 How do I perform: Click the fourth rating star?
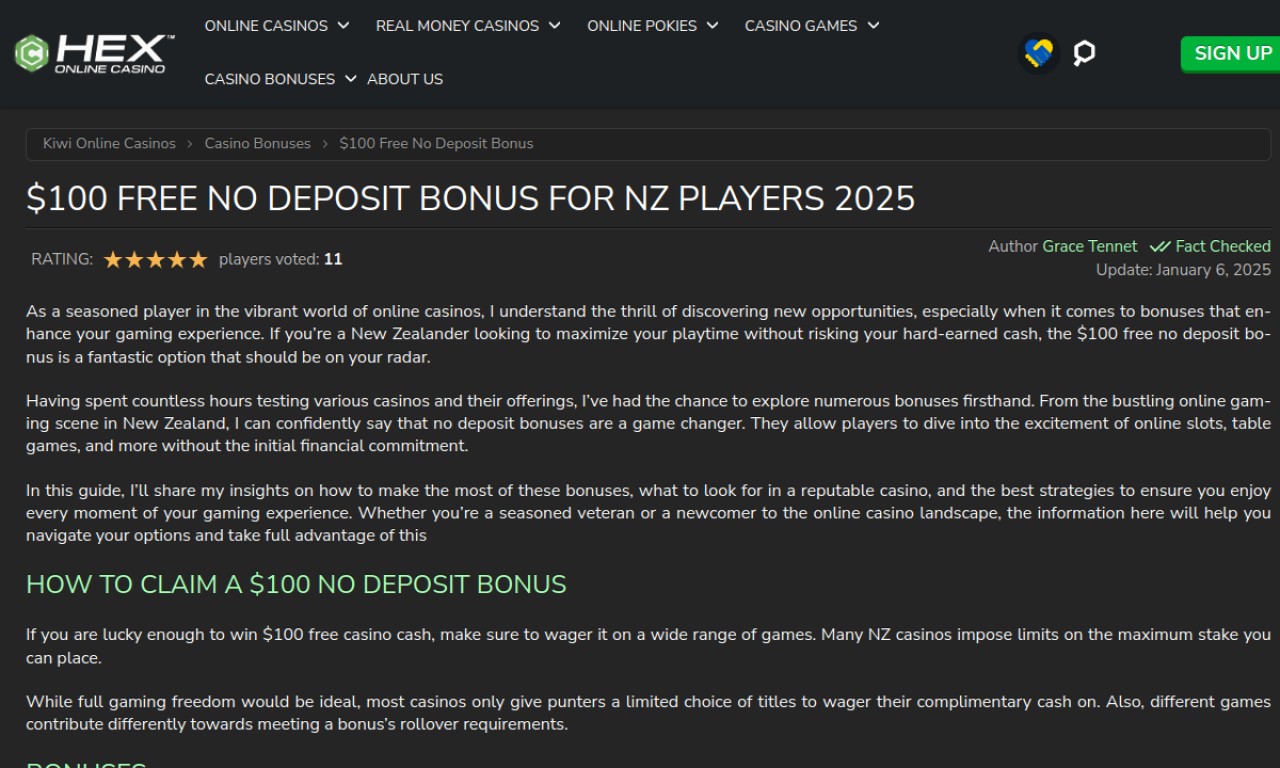point(177,260)
